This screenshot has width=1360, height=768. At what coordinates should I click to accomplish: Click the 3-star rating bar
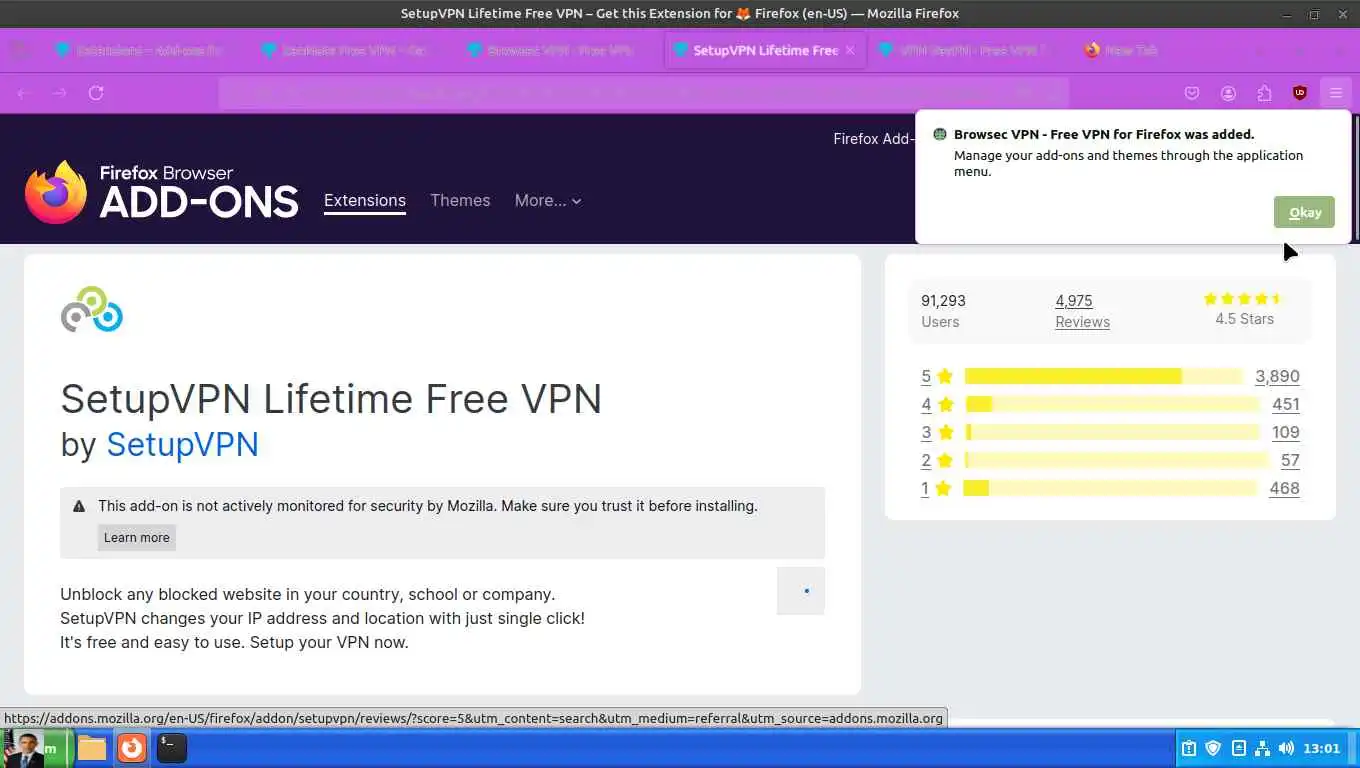1112,432
